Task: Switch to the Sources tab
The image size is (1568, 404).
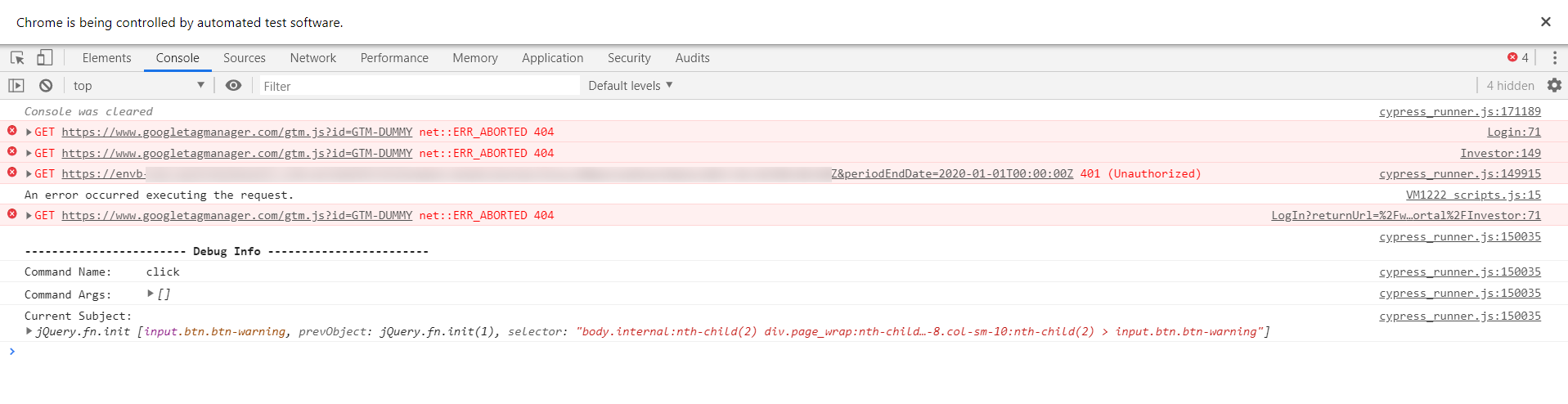Action: click(245, 58)
